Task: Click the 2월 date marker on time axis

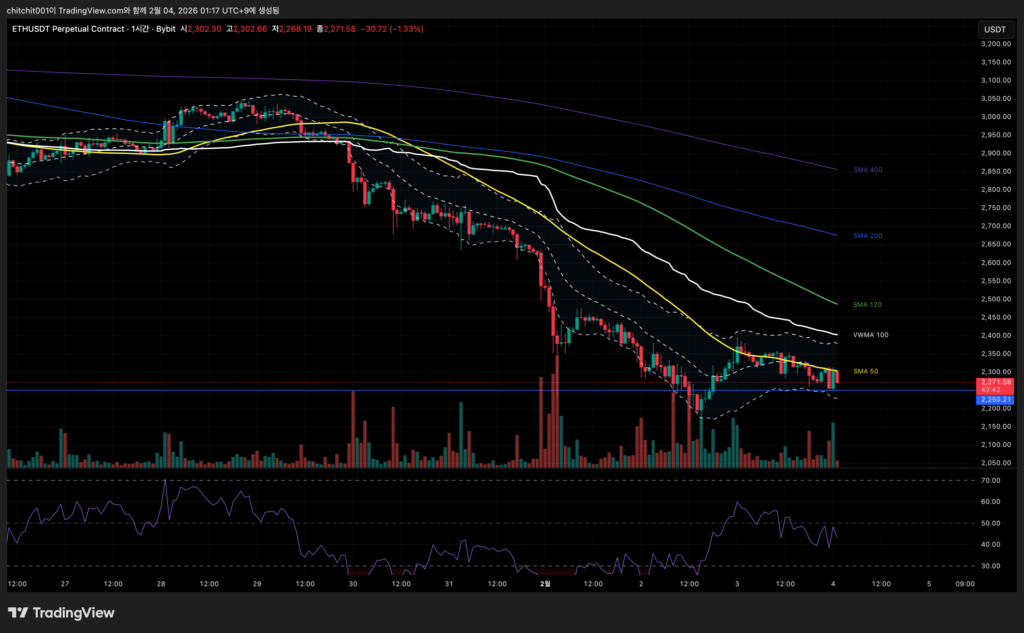Action: pyautogui.click(x=544, y=583)
